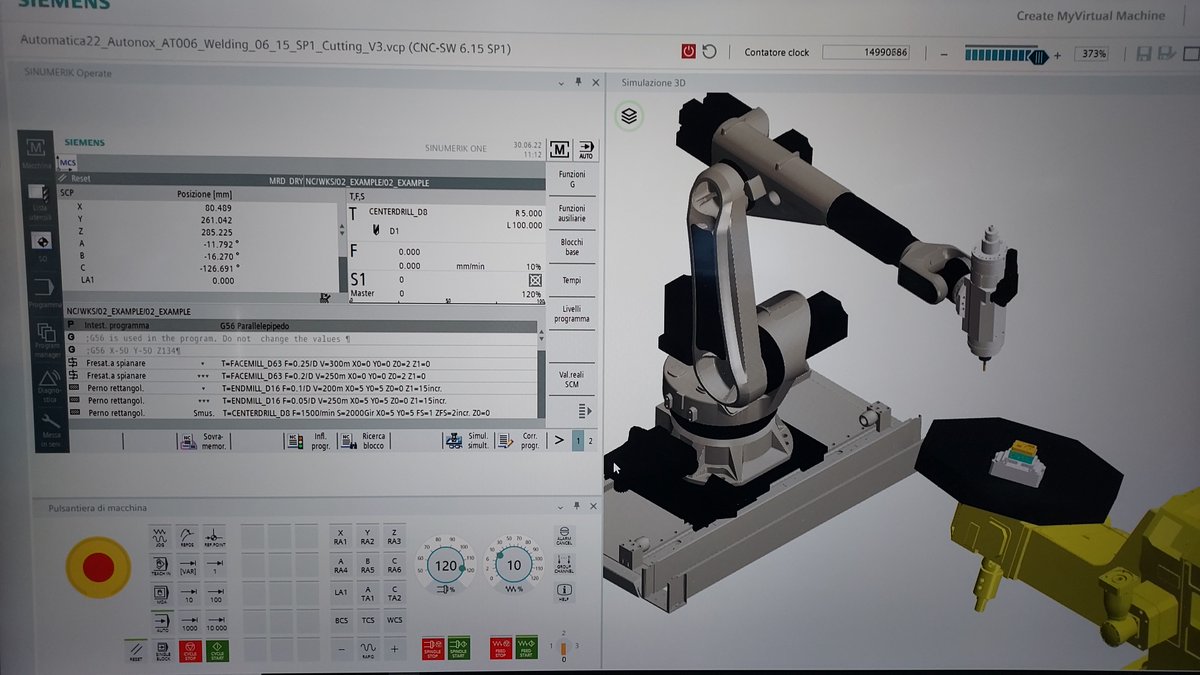Open the Blocchi base softkey
This screenshot has width=1200, height=675.
[x=572, y=246]
